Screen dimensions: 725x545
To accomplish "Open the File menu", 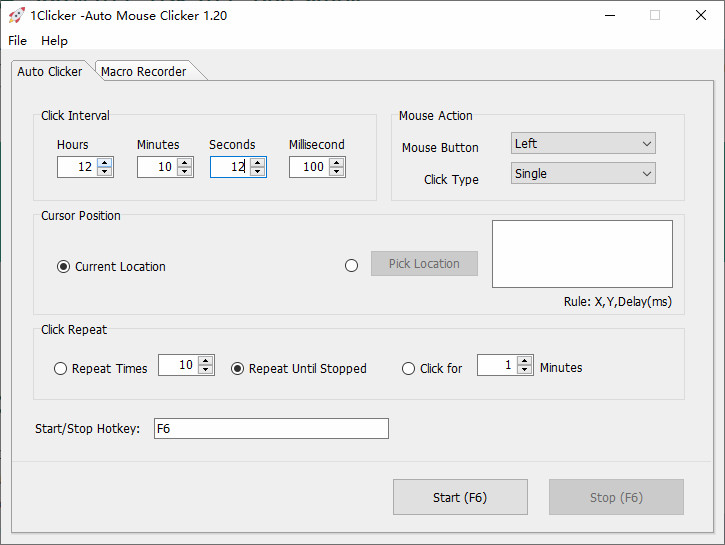I will (18, 41).
